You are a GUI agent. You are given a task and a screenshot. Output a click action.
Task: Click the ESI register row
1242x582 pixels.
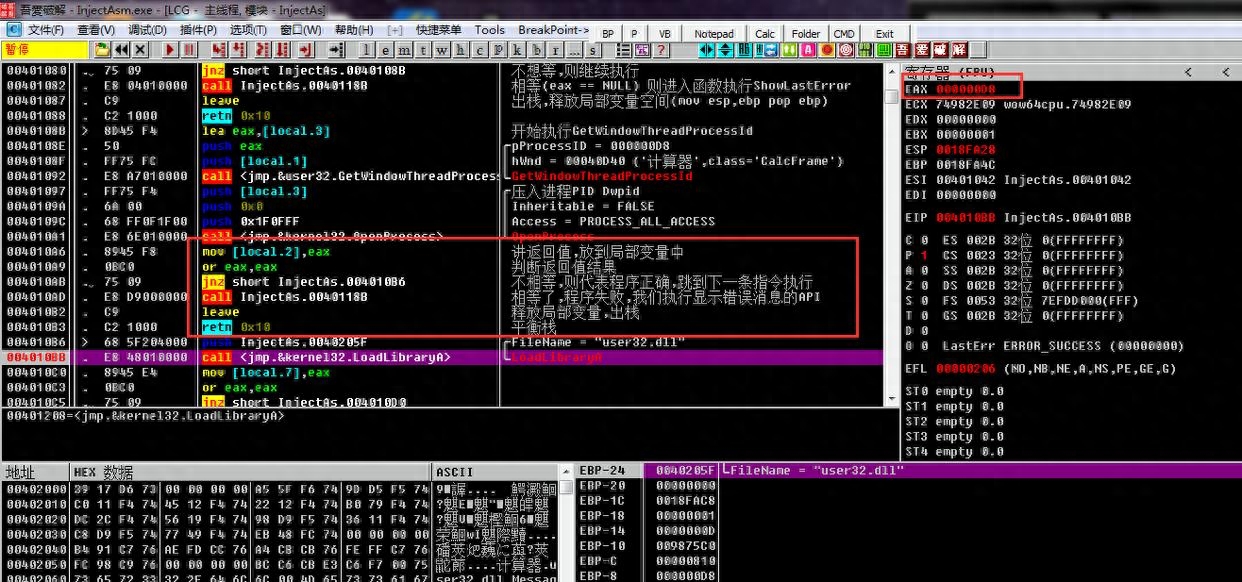1018,180
